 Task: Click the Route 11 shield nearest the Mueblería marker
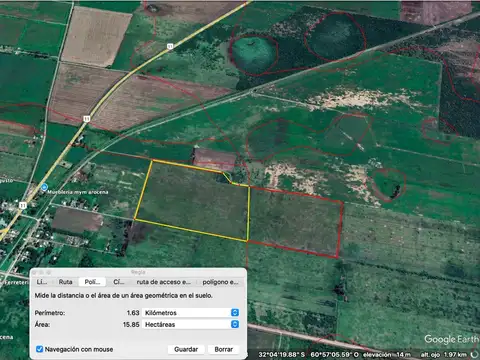[x=23, y=205]
